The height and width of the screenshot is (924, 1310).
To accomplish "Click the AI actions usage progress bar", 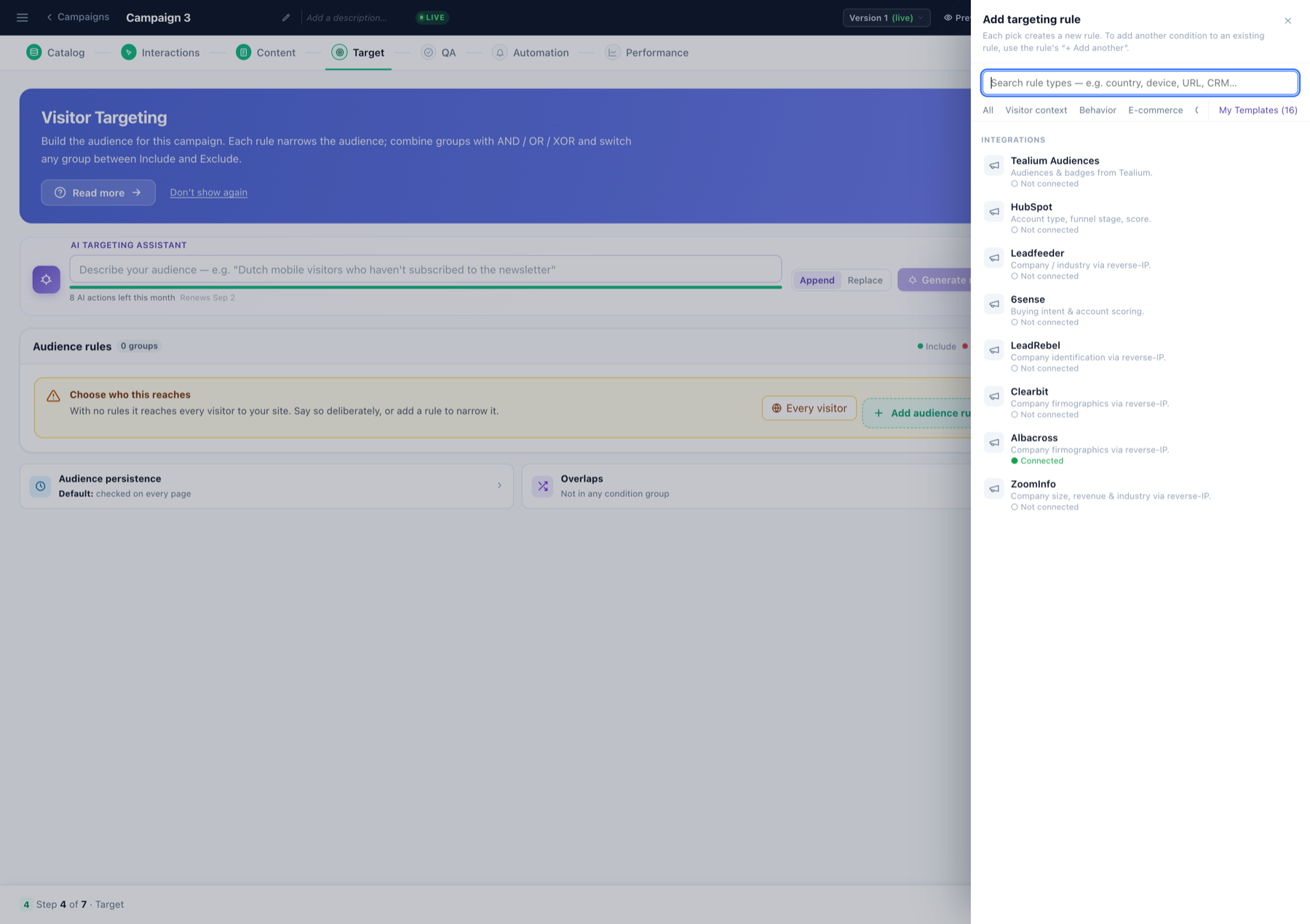I will 426,287.
